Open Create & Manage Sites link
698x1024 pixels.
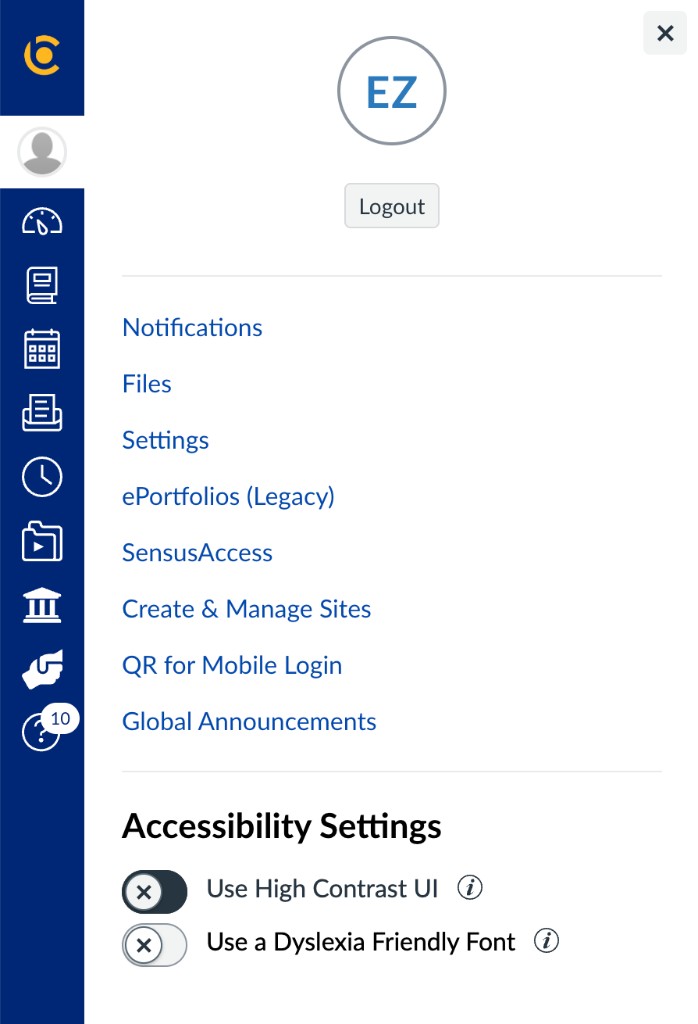point(246,609)
